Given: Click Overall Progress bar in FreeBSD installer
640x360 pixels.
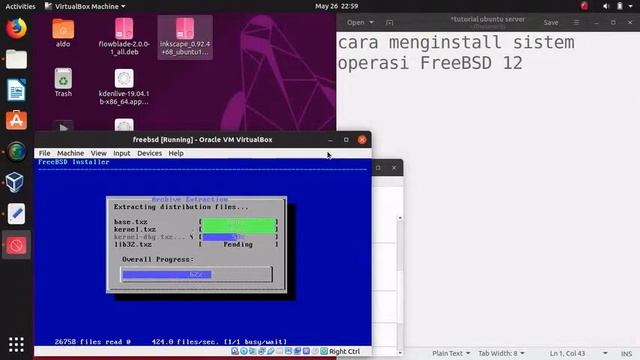Looking at the screenshot, I should coord(196,274).
